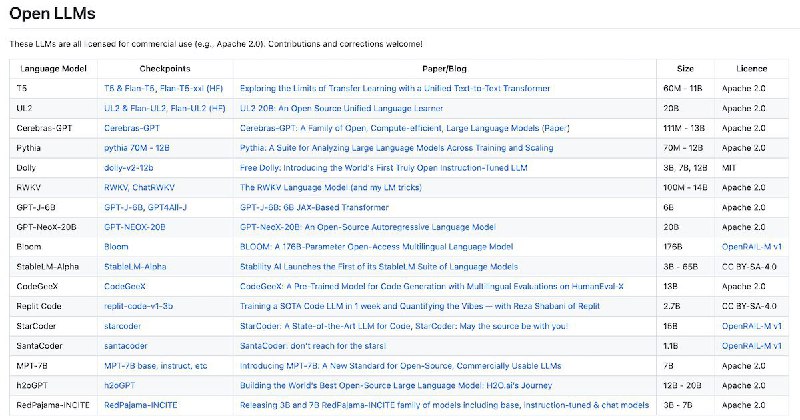800x420 pixels.
Task: Open the replit-code-v1-3b checkpoint link
Action: [x=138, y=306]
